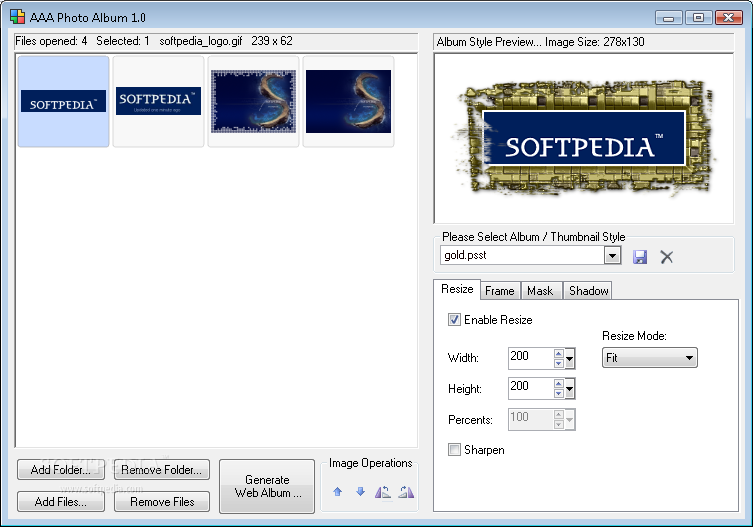
Task: Decrease Width with the down spinner
Action: (559, 363)
